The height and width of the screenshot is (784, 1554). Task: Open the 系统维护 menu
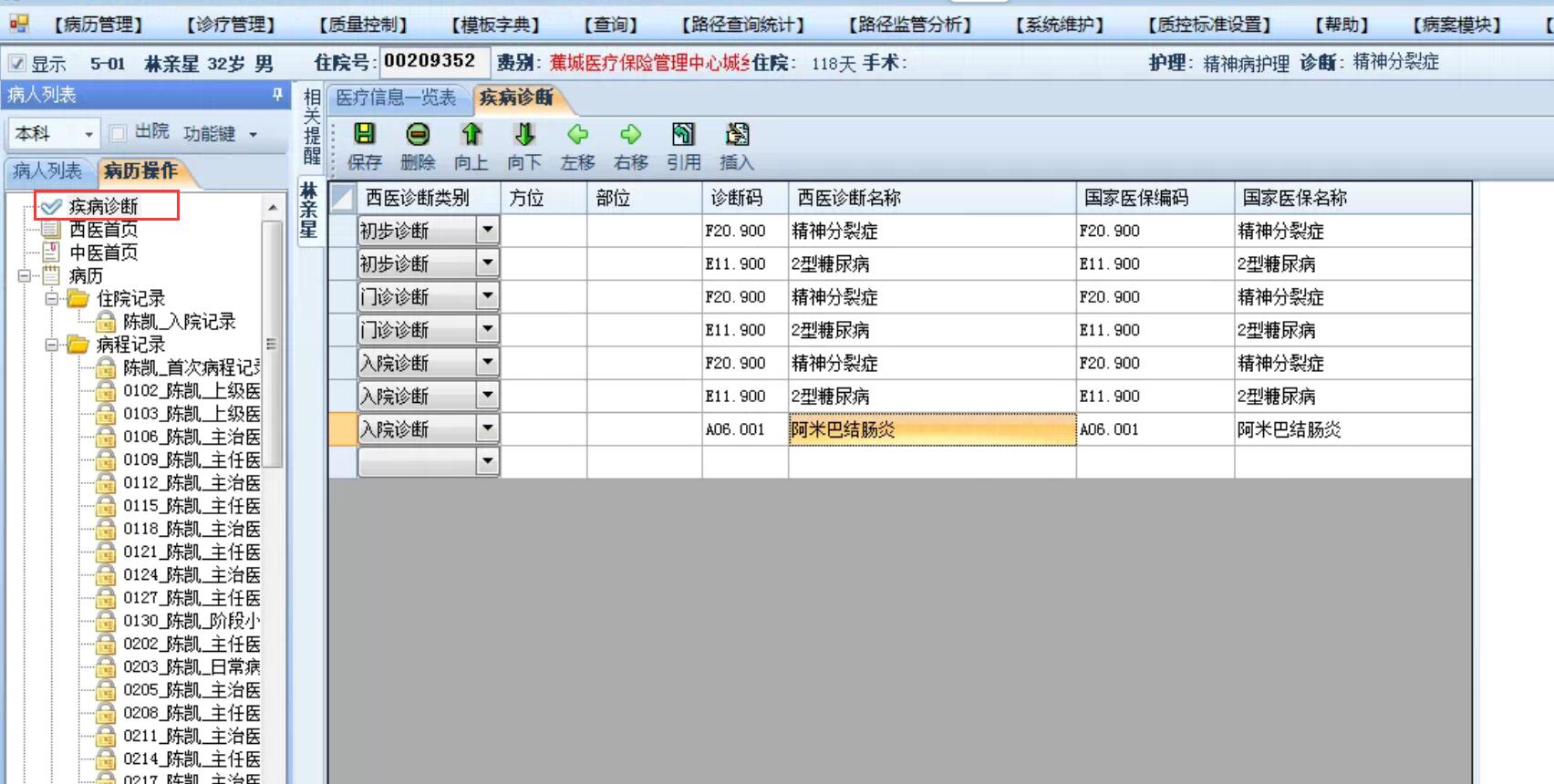coord(1060,25)
